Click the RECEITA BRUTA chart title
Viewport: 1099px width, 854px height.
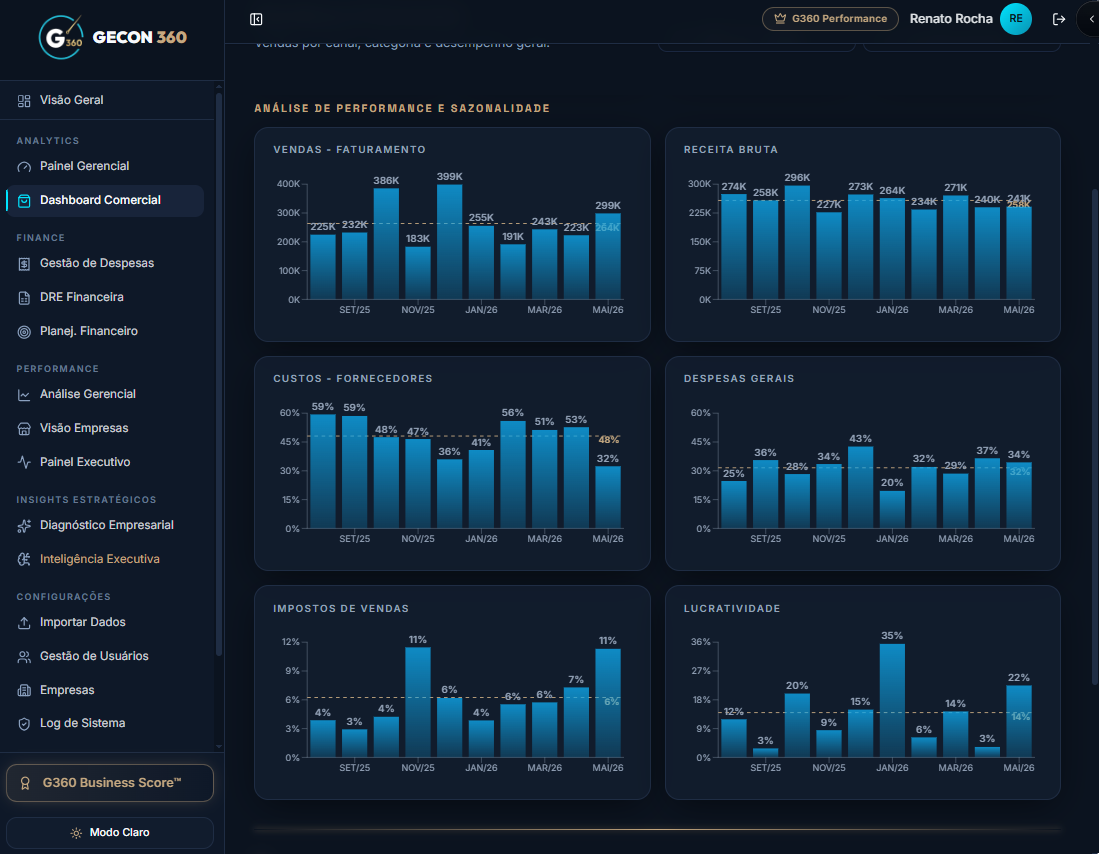[730, 149]
